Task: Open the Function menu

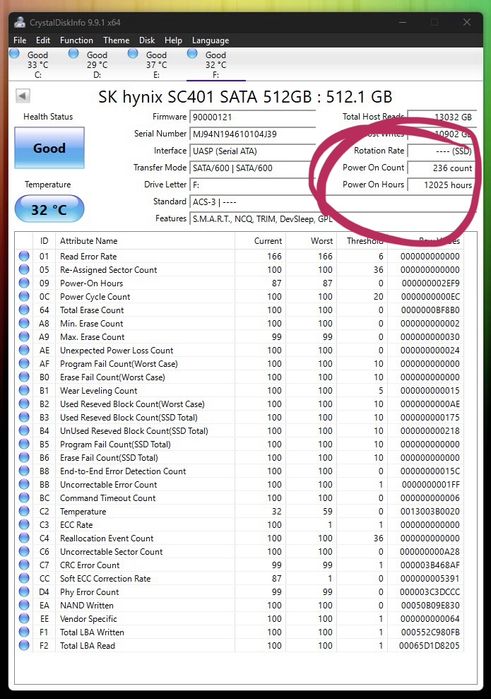Action: pyautogui.click(x=76, y=40)
